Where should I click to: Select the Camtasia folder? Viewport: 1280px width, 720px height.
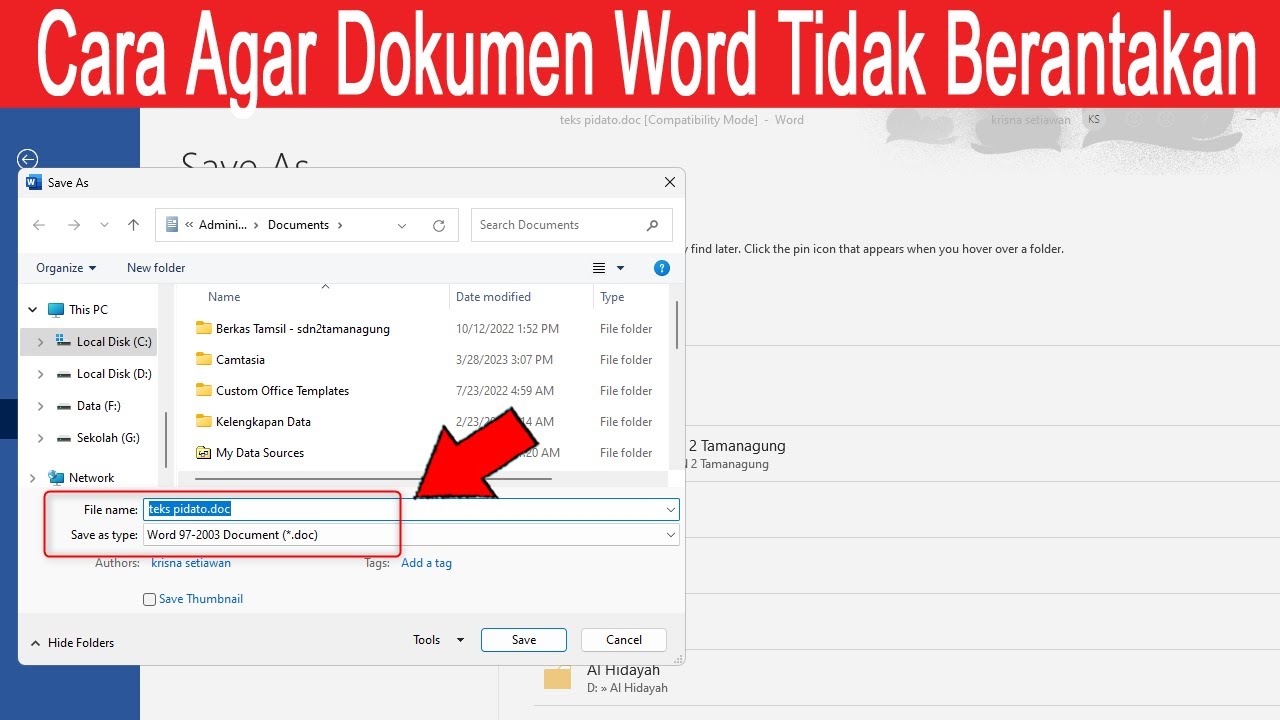pyautogui.click(x=241, y=360)
